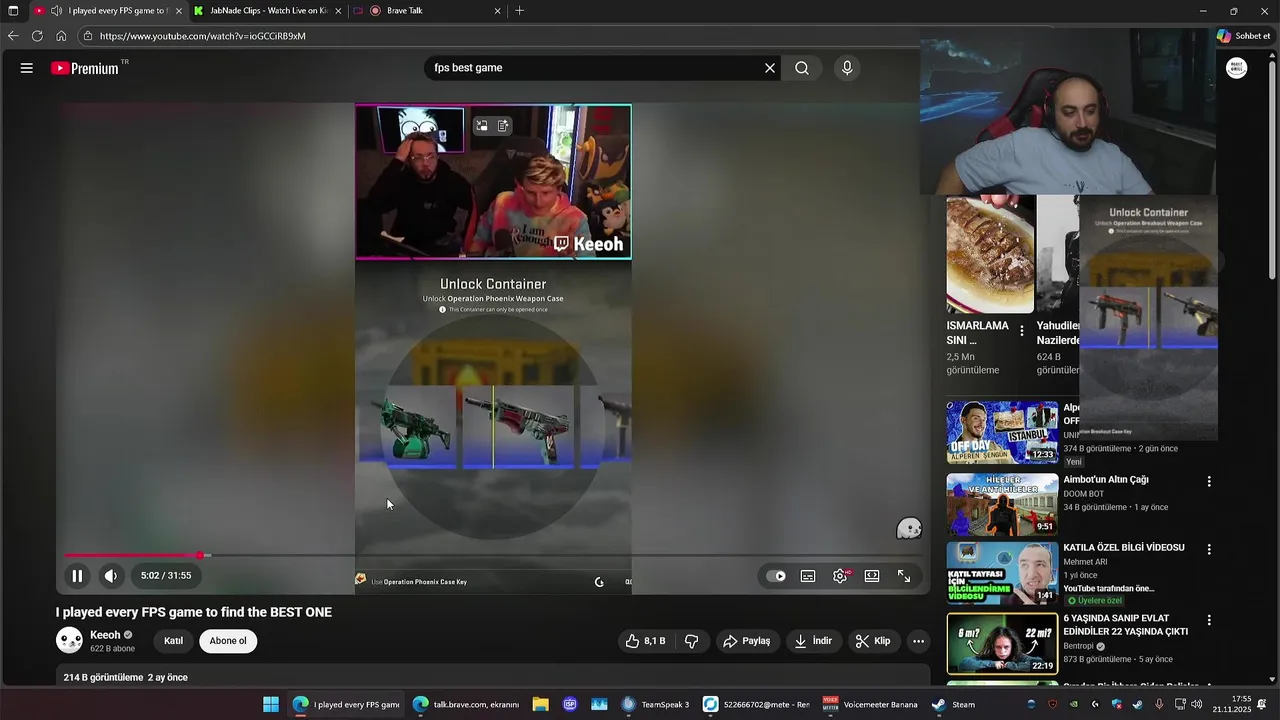Reload the page
1280x720 pixels.
(x=37, y=36)
